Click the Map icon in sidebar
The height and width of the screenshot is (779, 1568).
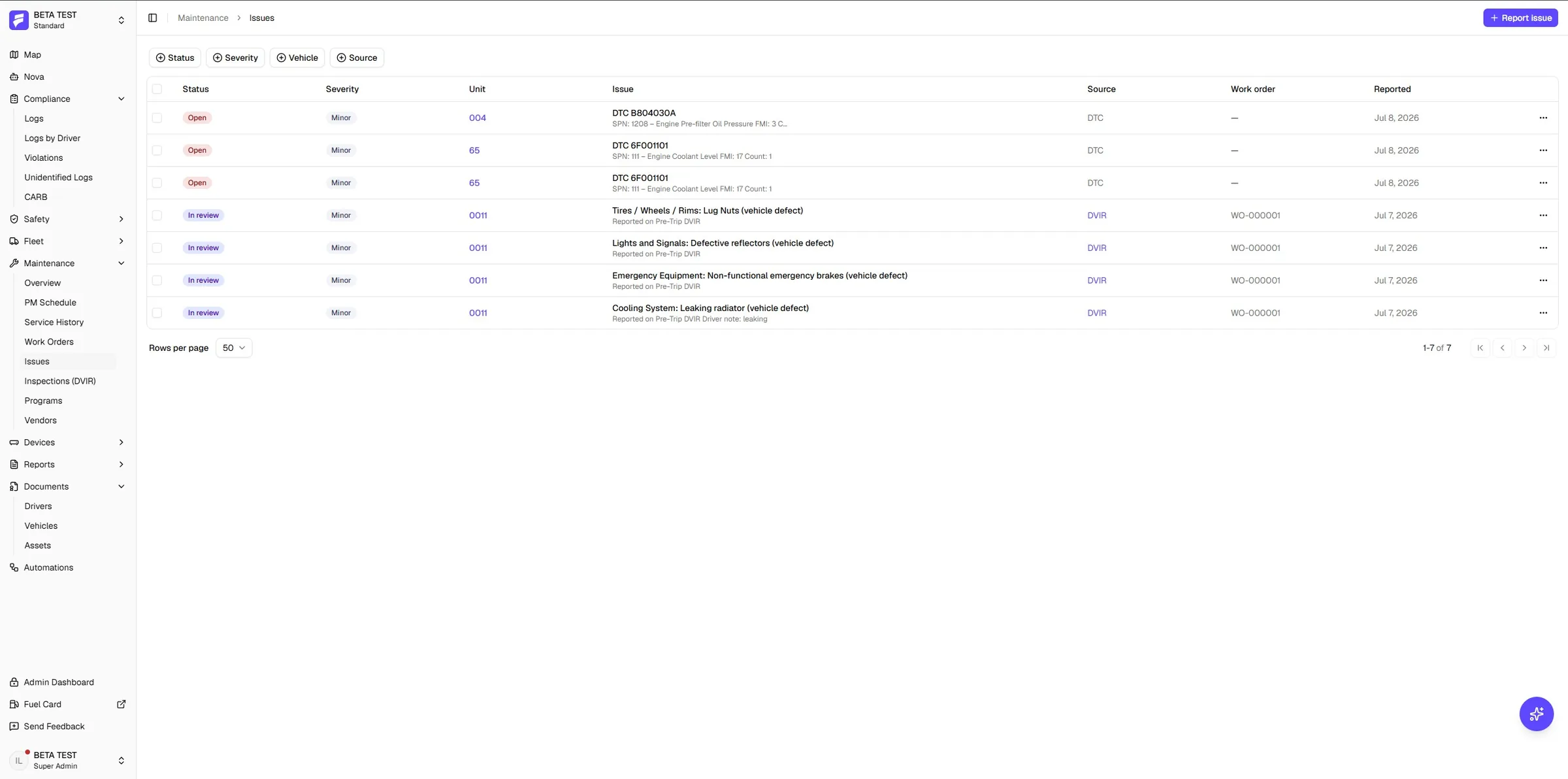tap(14, 55)
